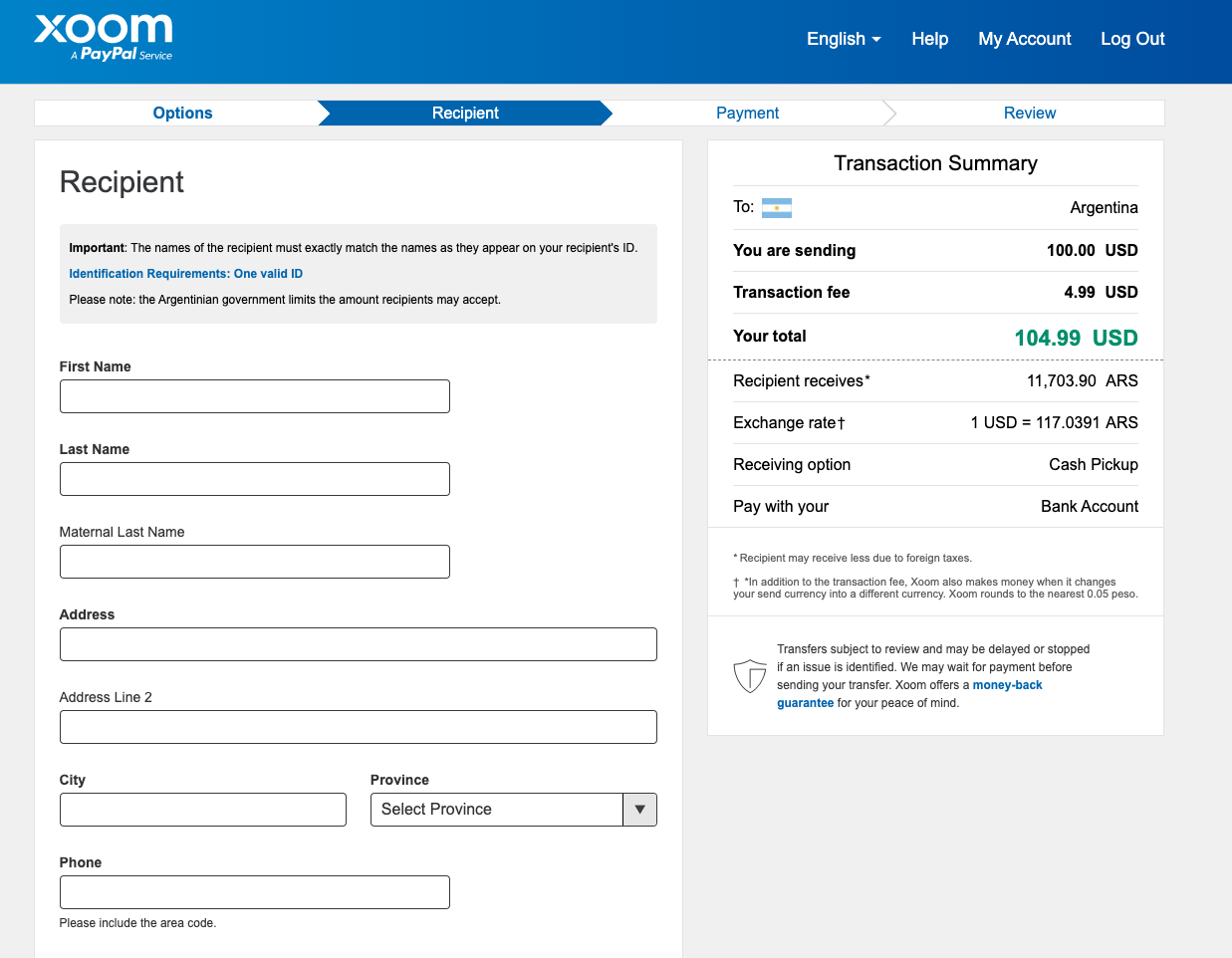Click the shield icon near the guarantee notice
1232x958 pixels.
tap(750, 675)
